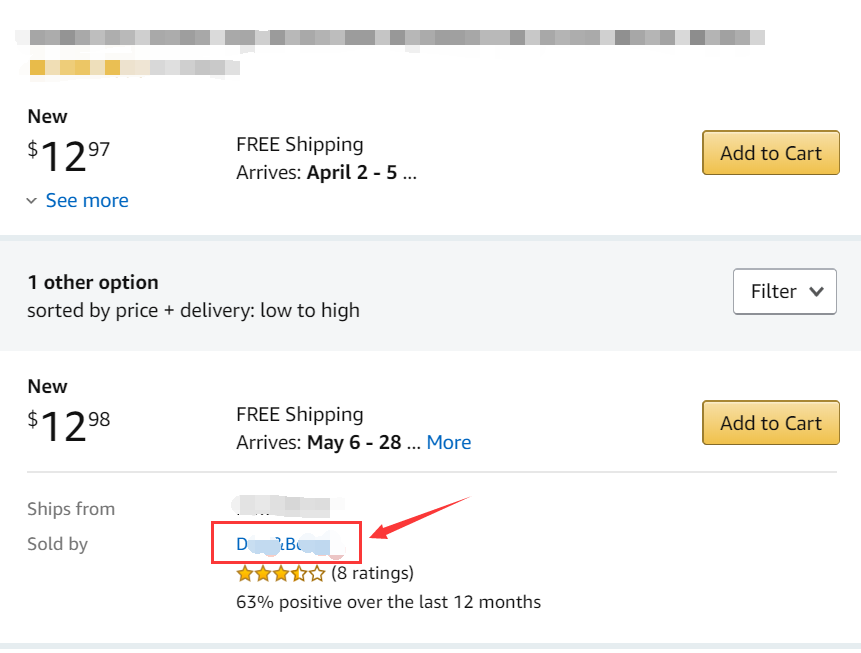861x653 pixels.
Task: Click More link next to May delivery
Action: (x=449, y=442)
